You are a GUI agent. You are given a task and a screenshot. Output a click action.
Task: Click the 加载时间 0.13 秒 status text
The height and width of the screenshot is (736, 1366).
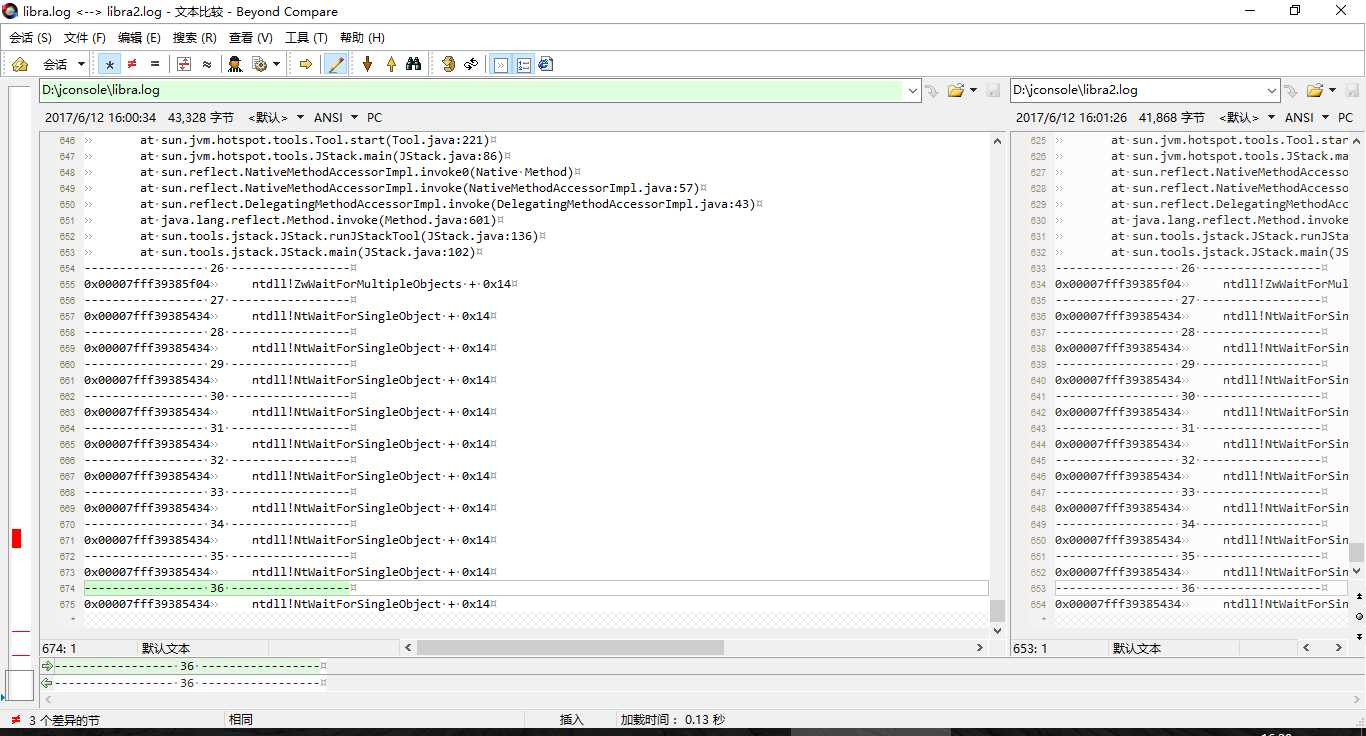point(673,720)
